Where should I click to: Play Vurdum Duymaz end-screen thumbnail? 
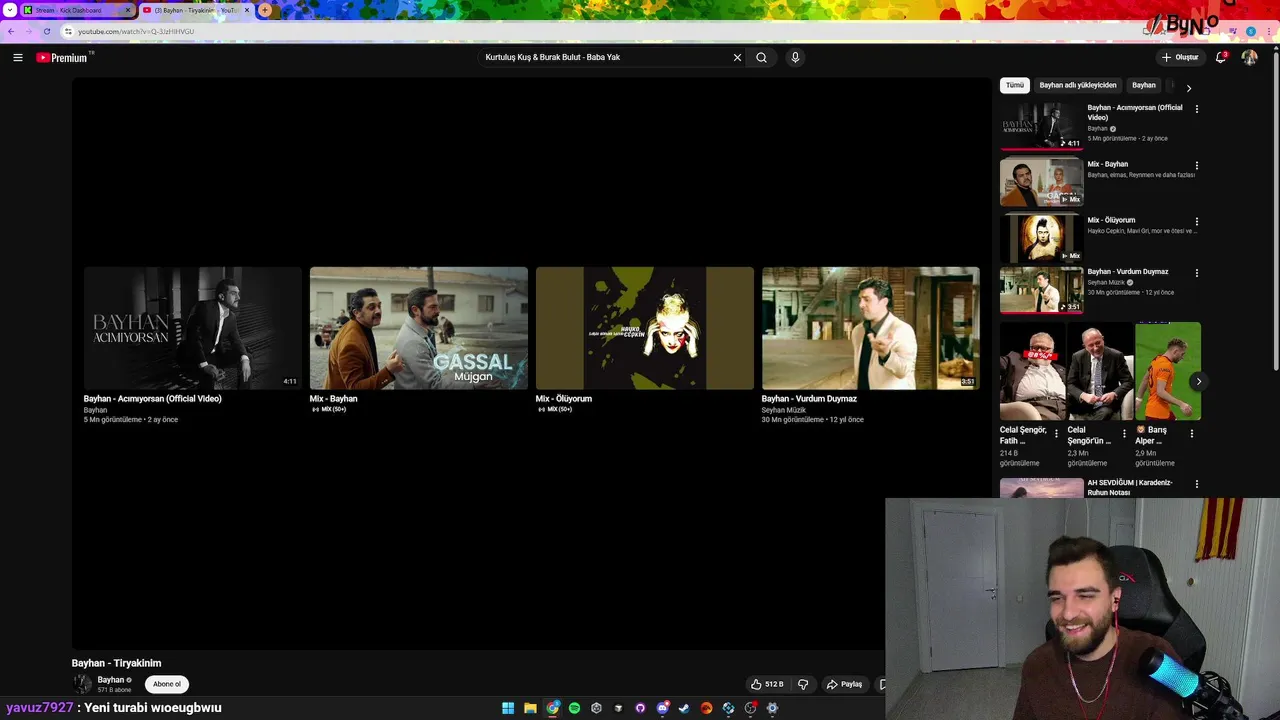pyautogui.click(x=871, y=328)
